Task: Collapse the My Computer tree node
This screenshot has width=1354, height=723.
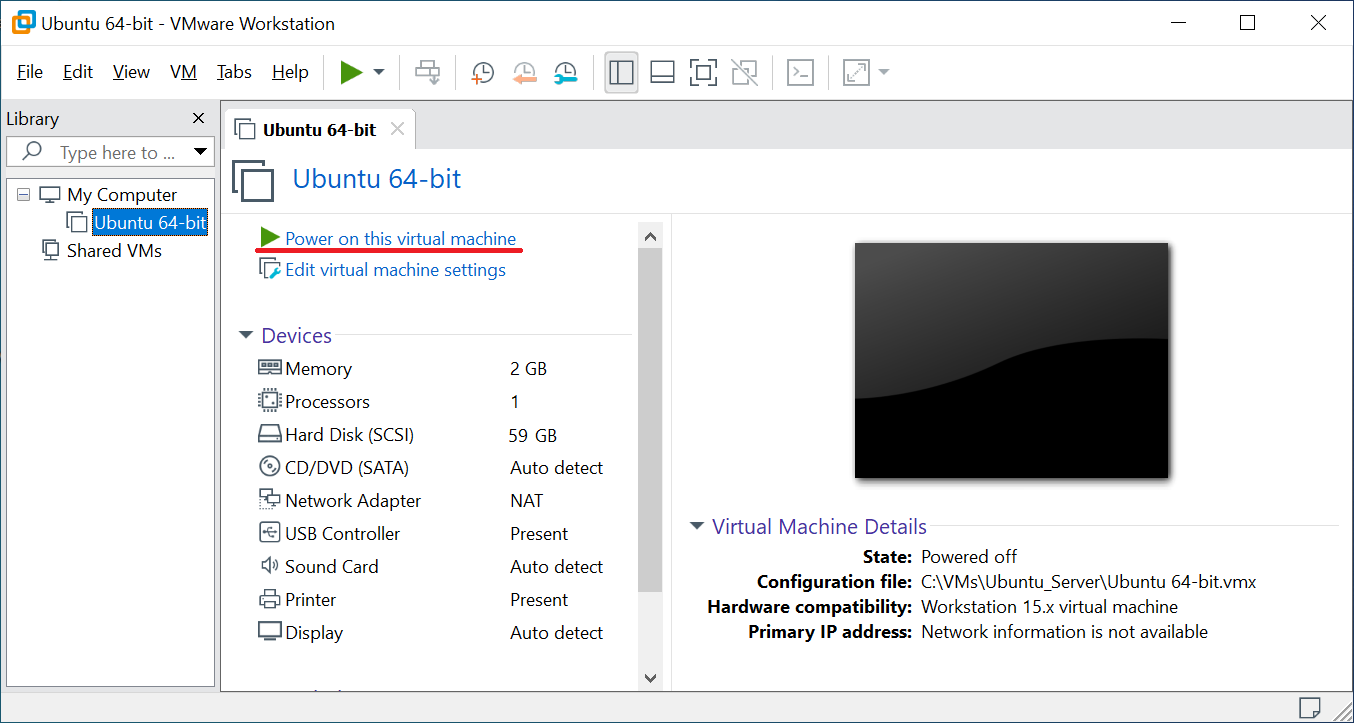Action: pyautogui.click(x=23, y=195)
